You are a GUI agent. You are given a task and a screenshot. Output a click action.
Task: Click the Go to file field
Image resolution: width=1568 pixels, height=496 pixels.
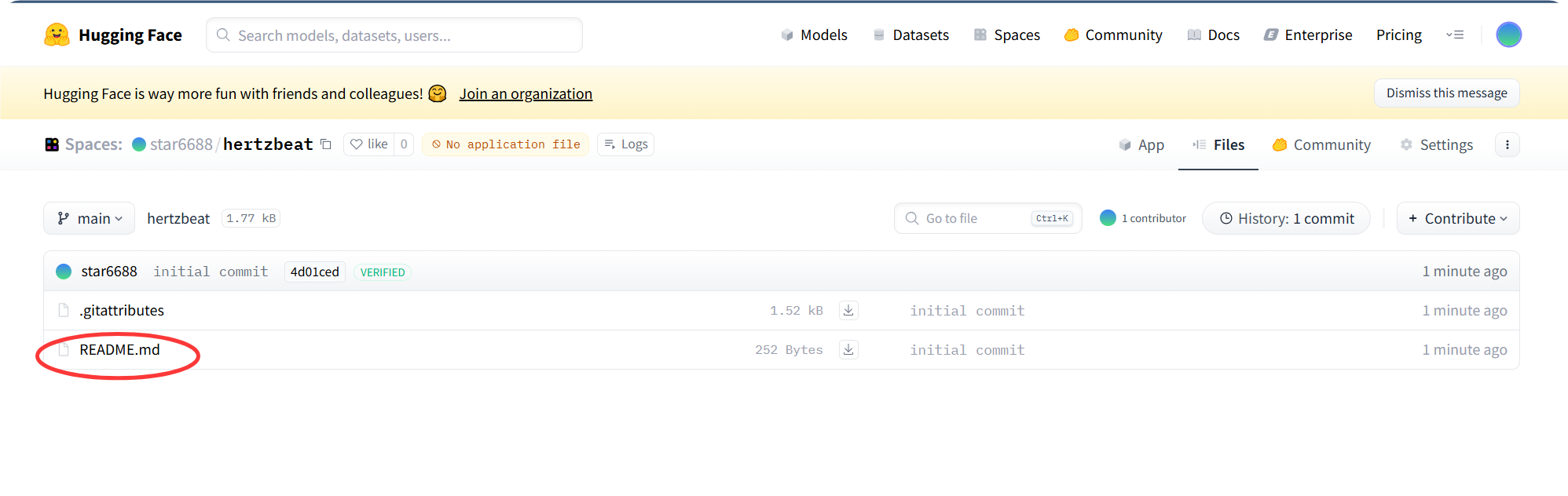(974, 218)
